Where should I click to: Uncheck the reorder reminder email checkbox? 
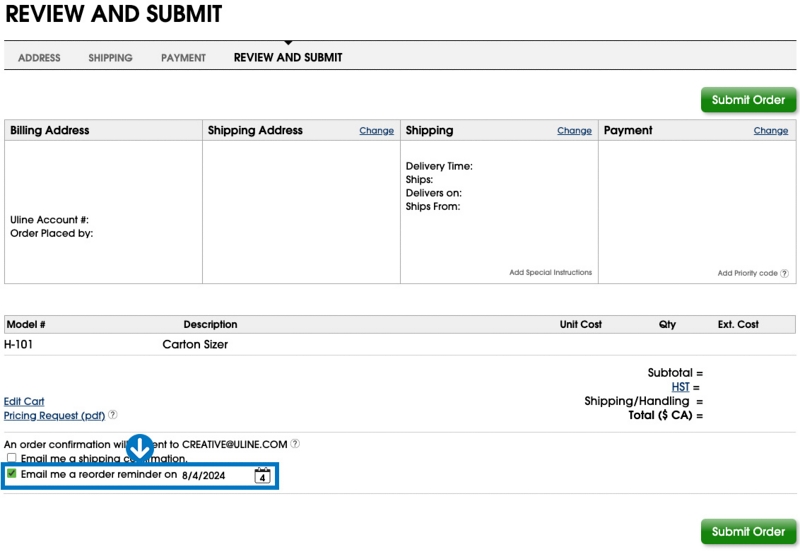coord(12,474)
